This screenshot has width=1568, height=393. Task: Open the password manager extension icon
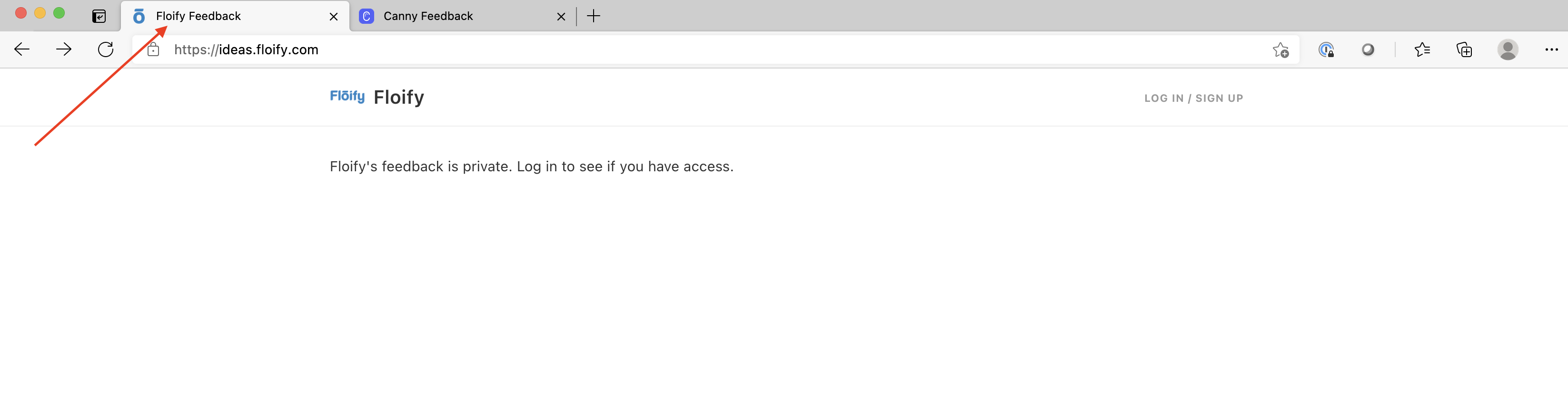pyautogui.click(x=1326, y=49)
